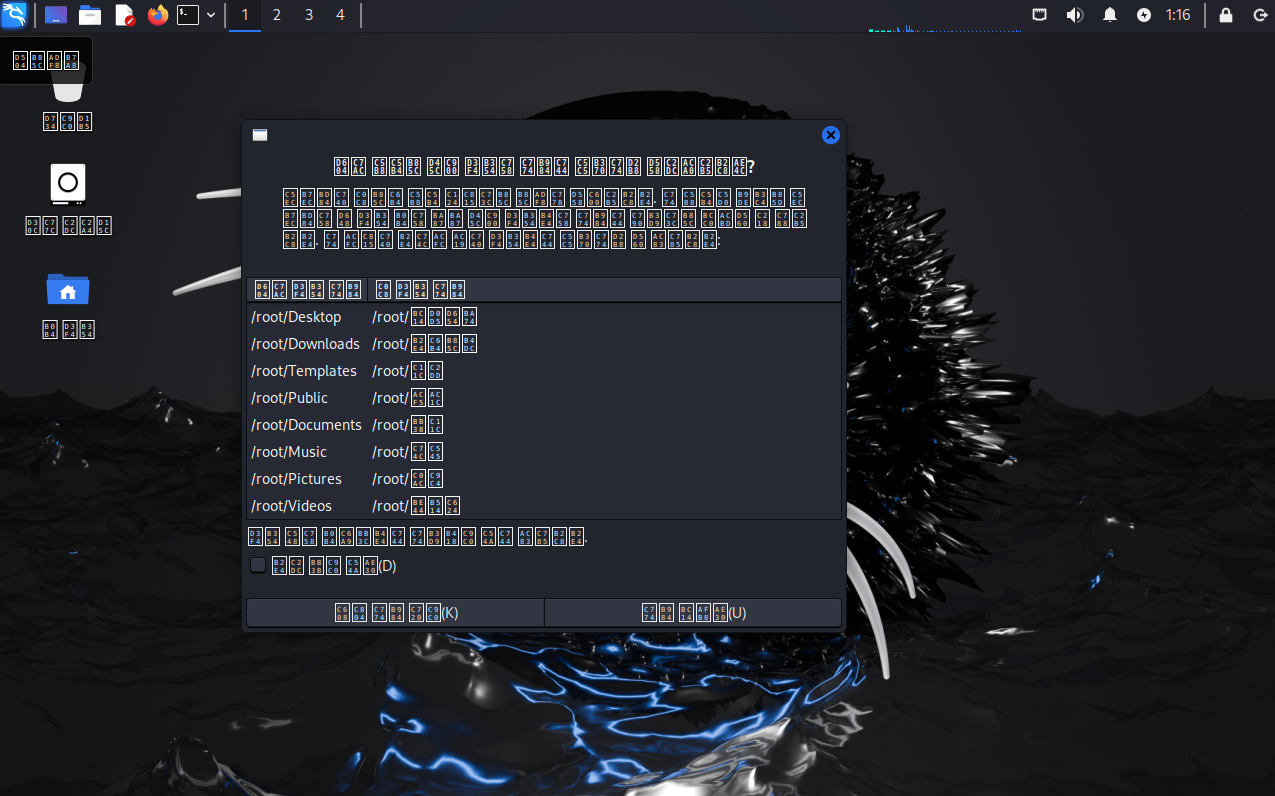The image size is (1275, 796).
Task: Click the dialog's window icon in its title bar
Action: [260, 135]
